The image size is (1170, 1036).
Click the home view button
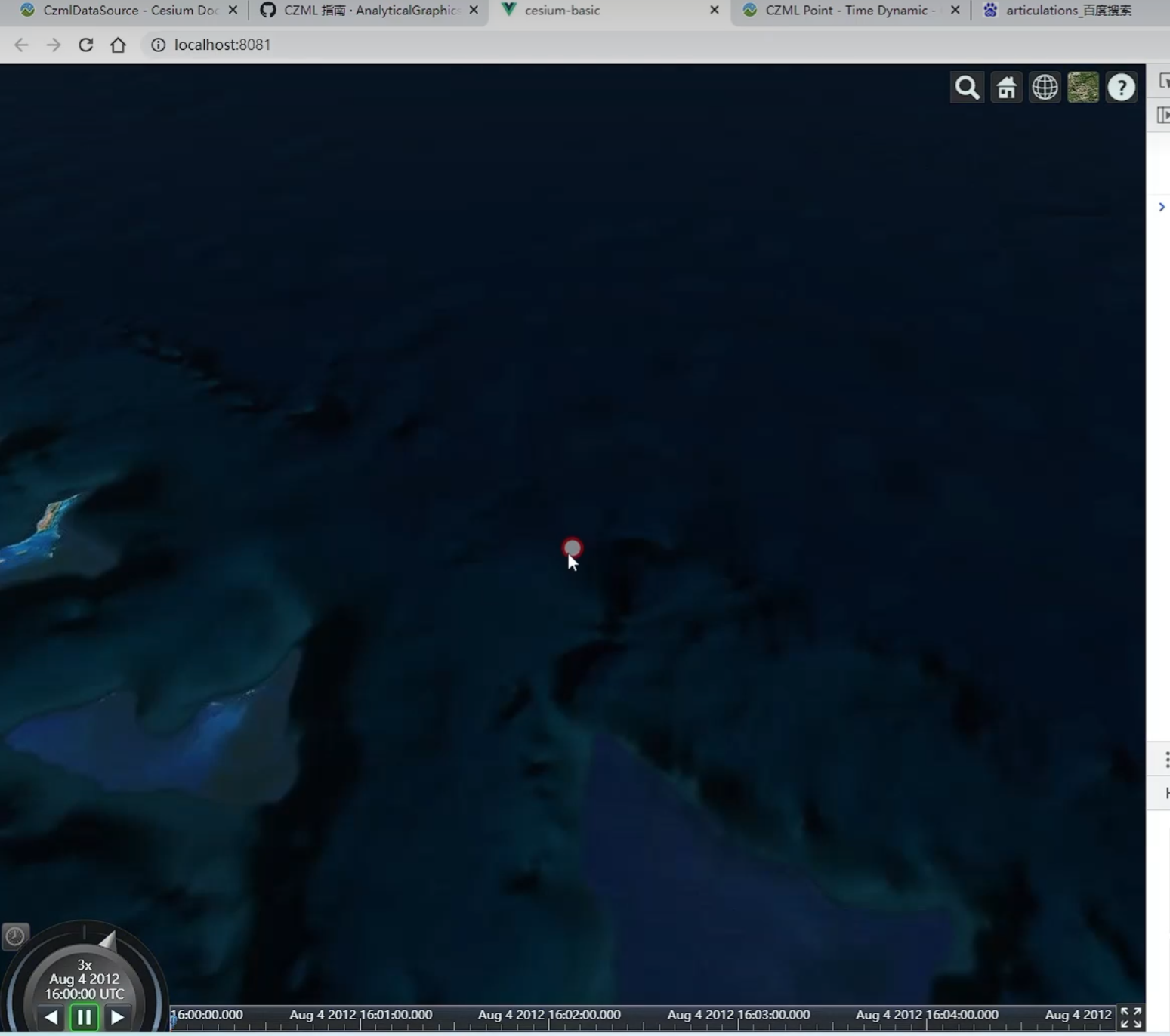(1006, 88)
